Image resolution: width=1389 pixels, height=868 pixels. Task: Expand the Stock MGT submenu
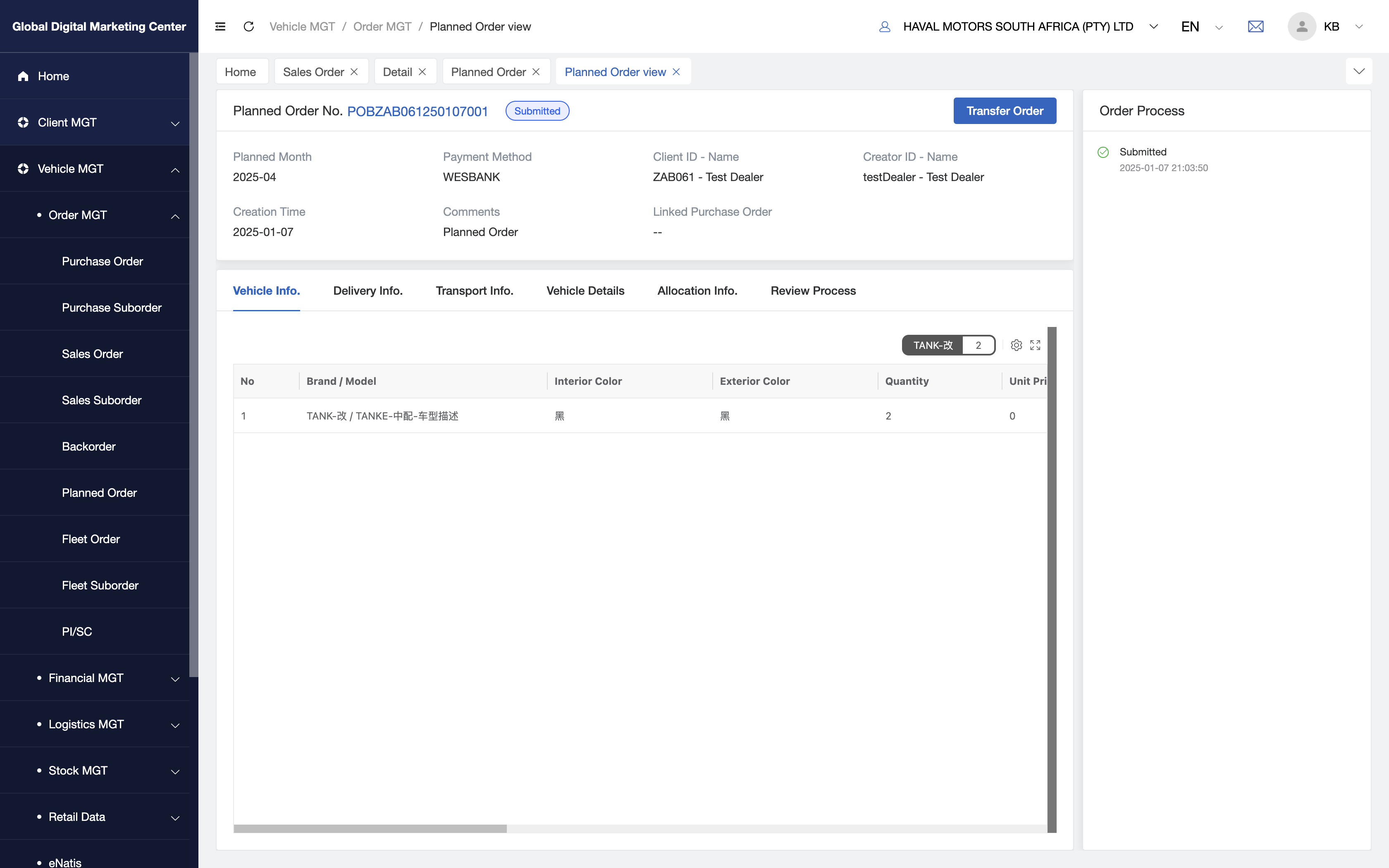[175, 772]
